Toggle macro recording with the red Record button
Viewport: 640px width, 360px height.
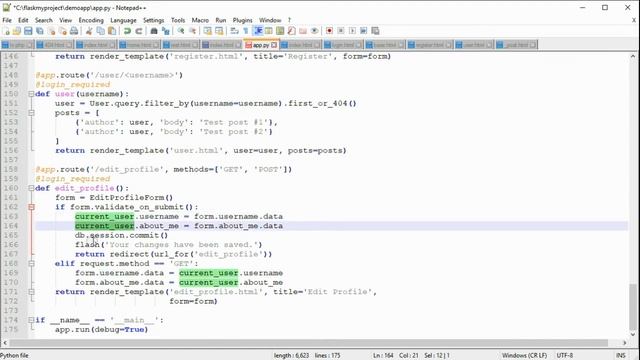tap(329, 31)
